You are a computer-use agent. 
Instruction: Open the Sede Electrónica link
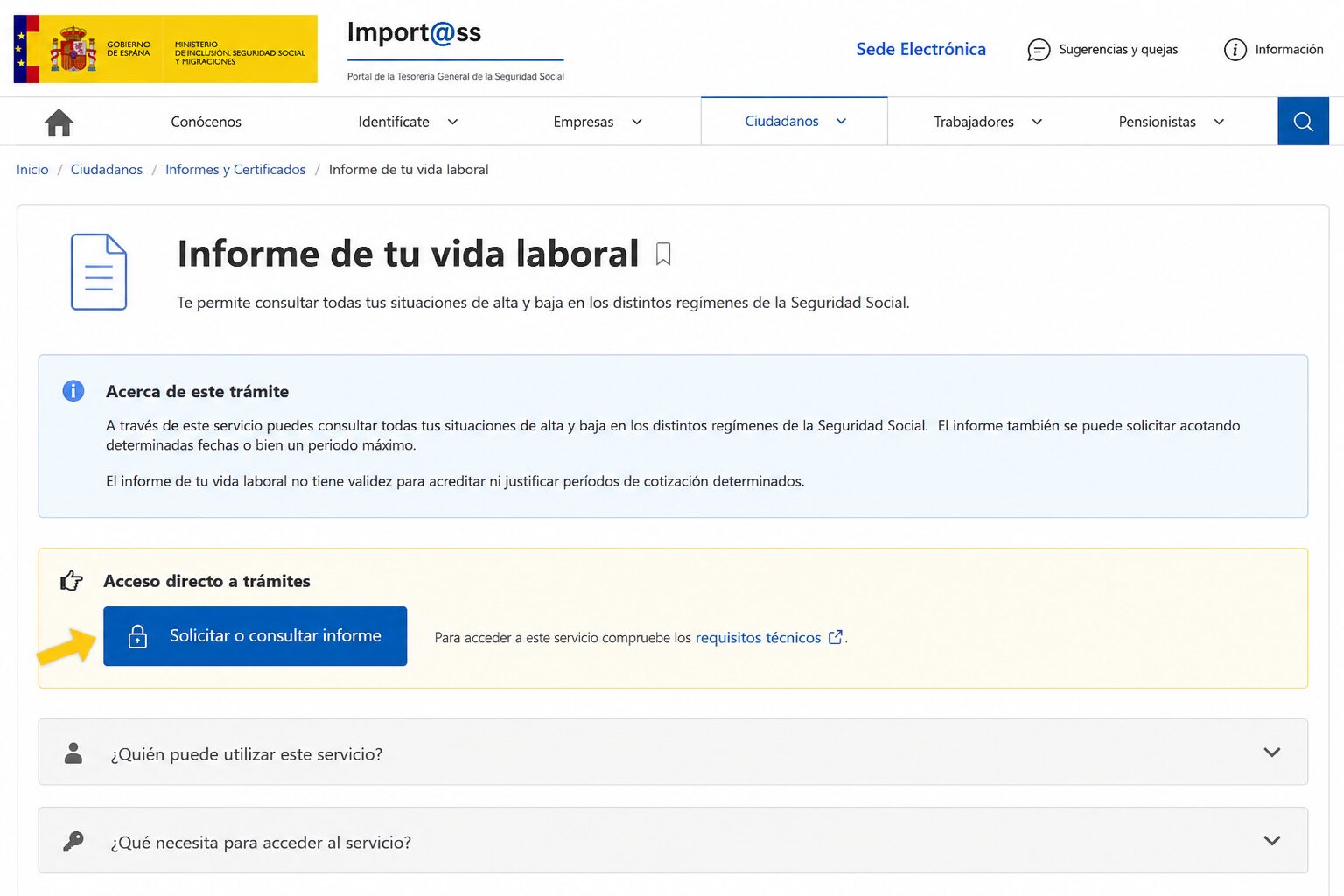[920, 49]
